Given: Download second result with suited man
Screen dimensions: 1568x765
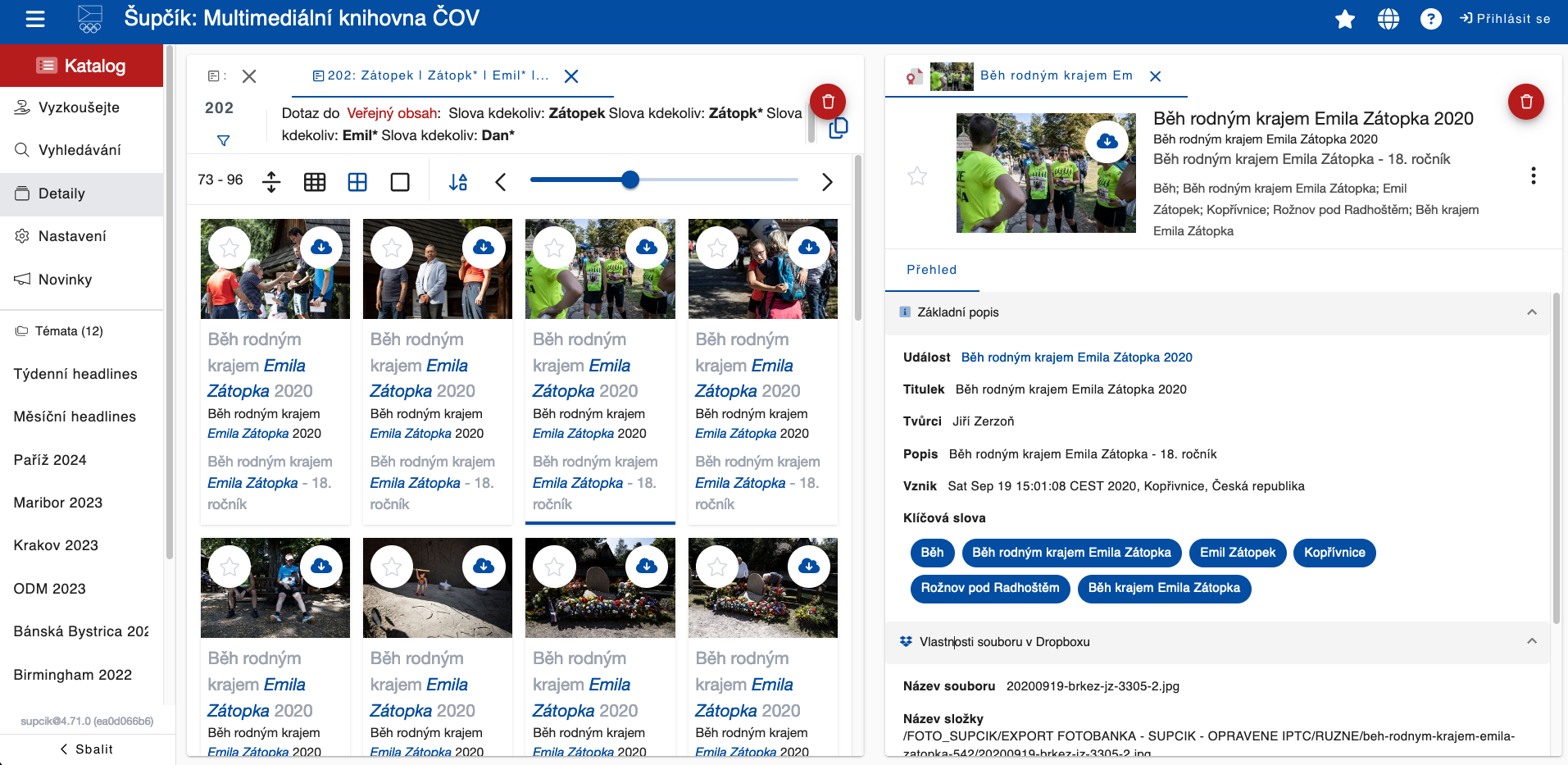Looking at the screenshot, I should coord(484,248).
